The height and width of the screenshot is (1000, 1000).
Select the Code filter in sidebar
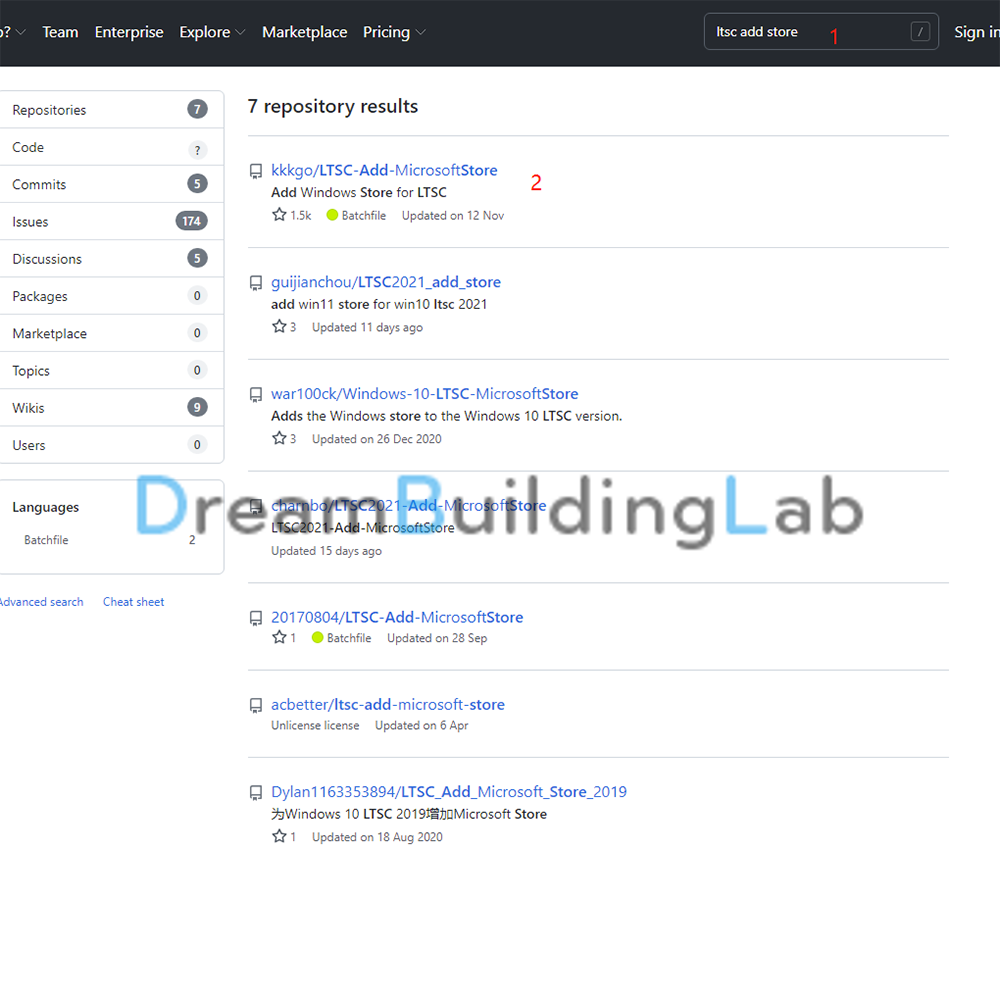[112, 147]
